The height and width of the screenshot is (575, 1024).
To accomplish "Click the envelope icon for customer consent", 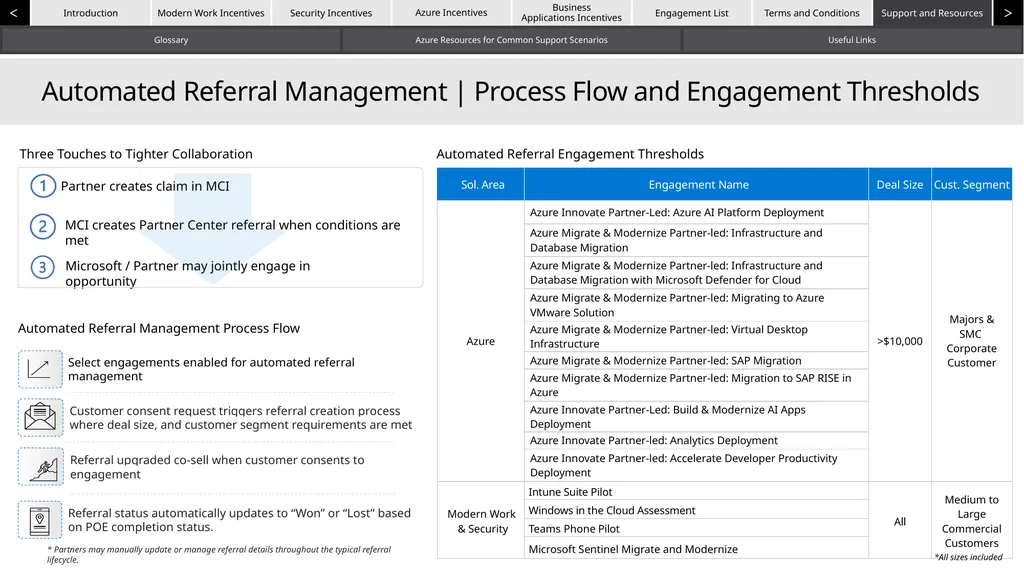I will pos(40,418).
